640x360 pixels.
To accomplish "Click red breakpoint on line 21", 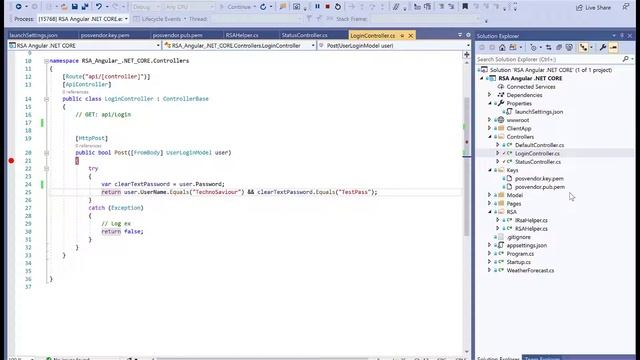I will [11, 160].
